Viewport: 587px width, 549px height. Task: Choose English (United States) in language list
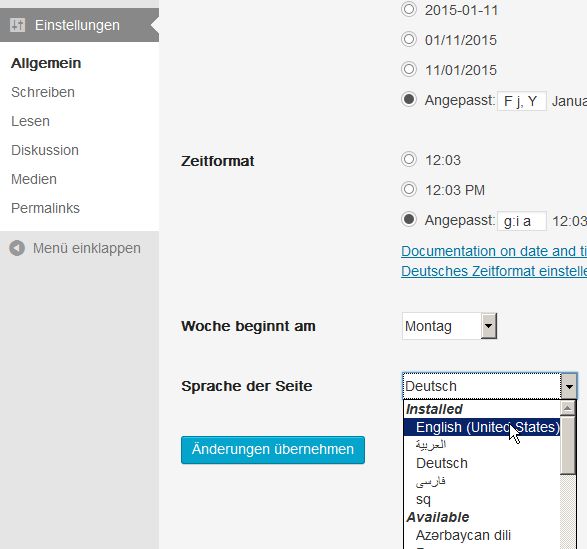pos(482,427)
